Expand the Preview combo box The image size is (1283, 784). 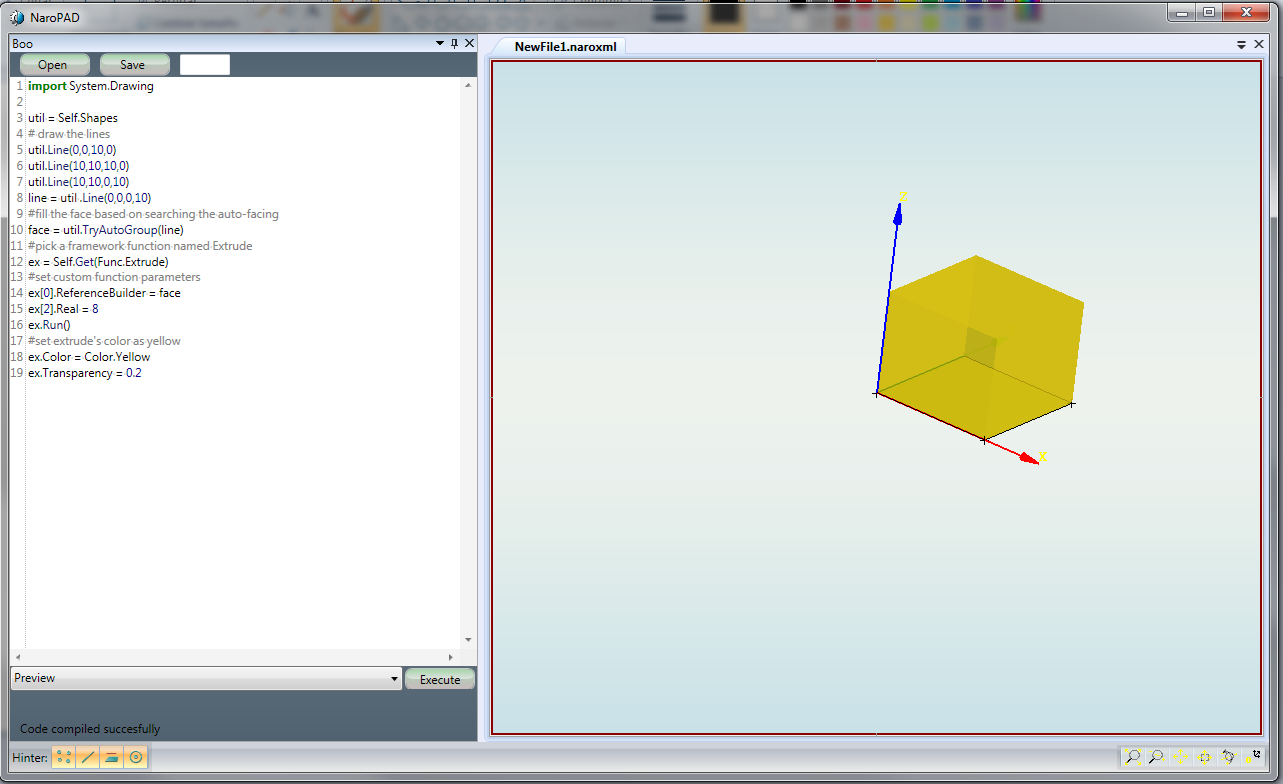click(393, 678)
